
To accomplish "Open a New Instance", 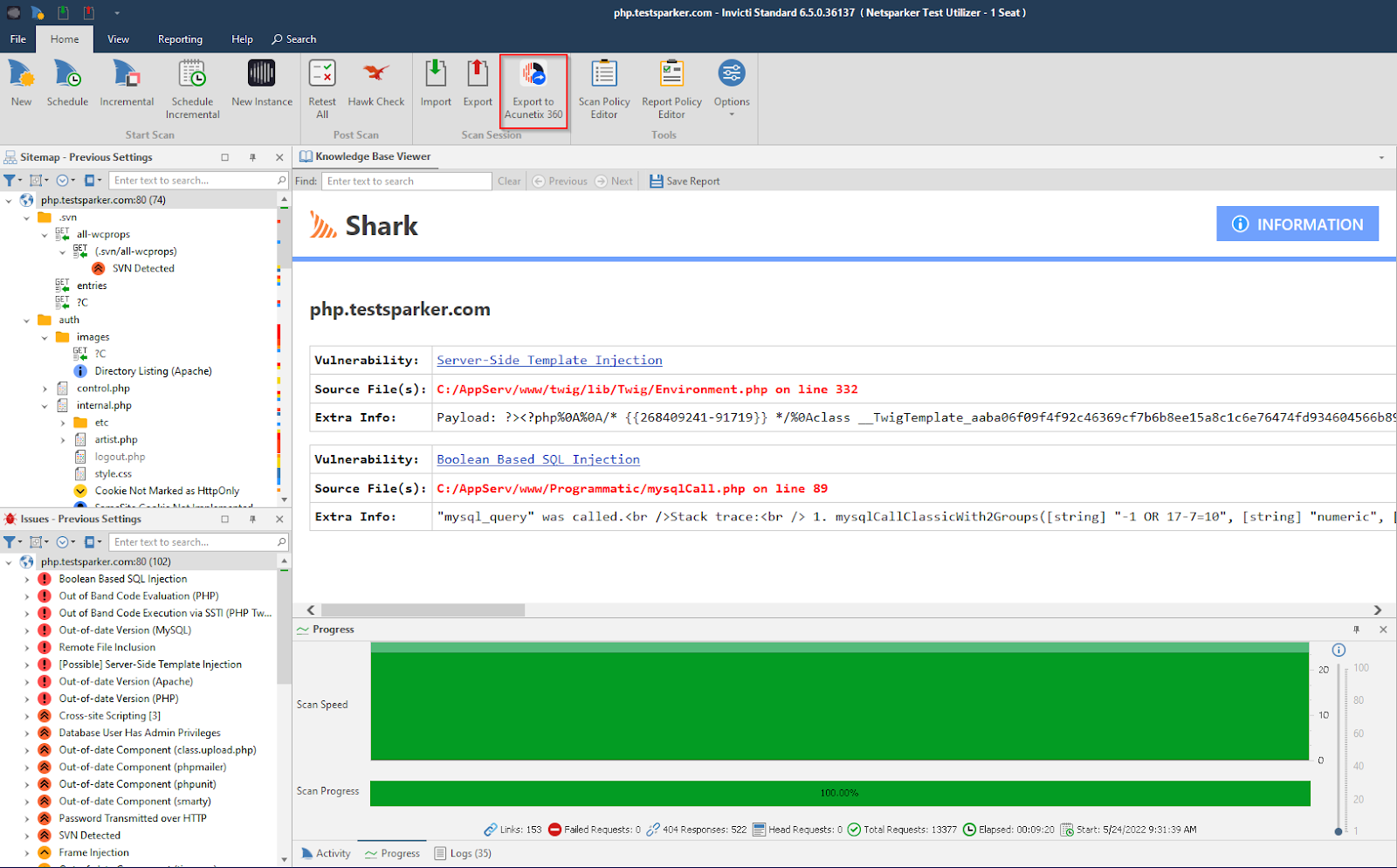I will [262, 84].
